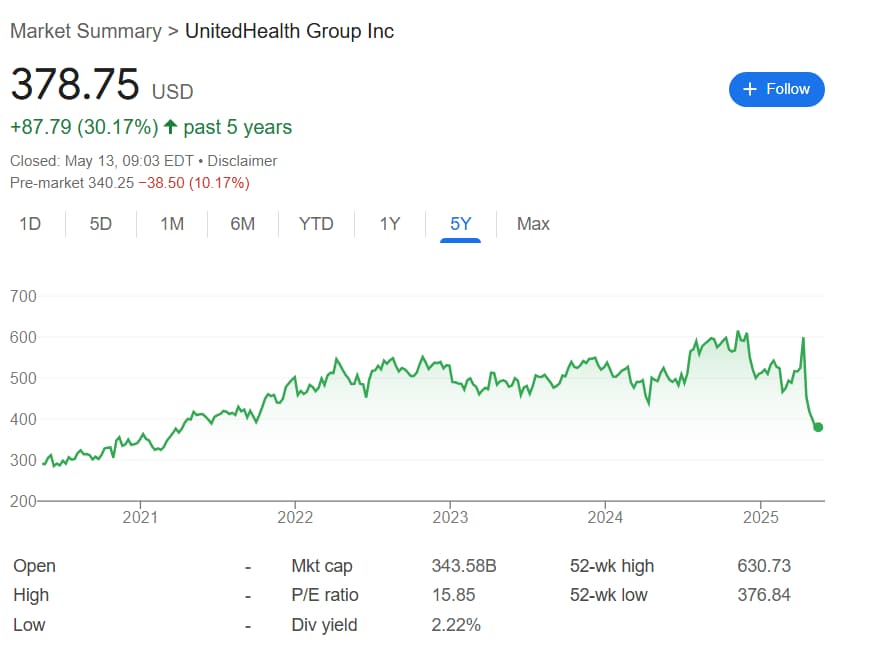Go back to Market Summary

(86, 31)
